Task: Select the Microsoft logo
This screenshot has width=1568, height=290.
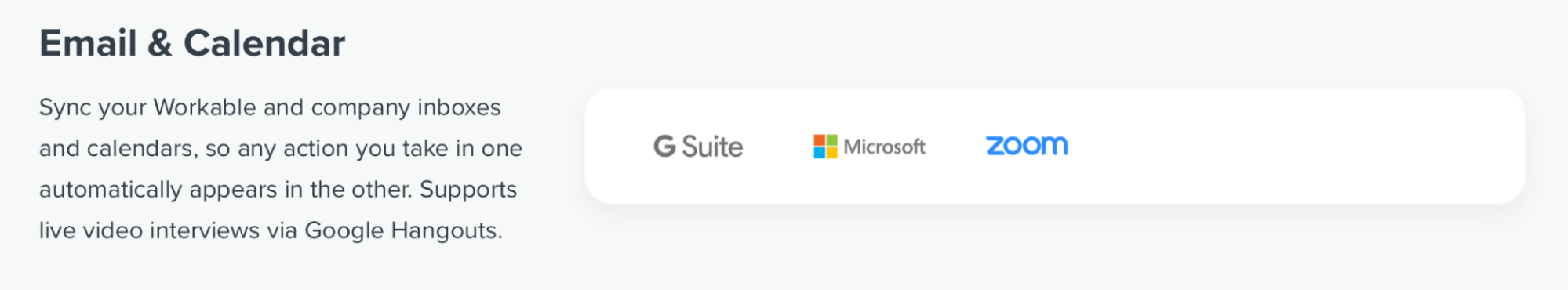Action: tap(869, 147)
